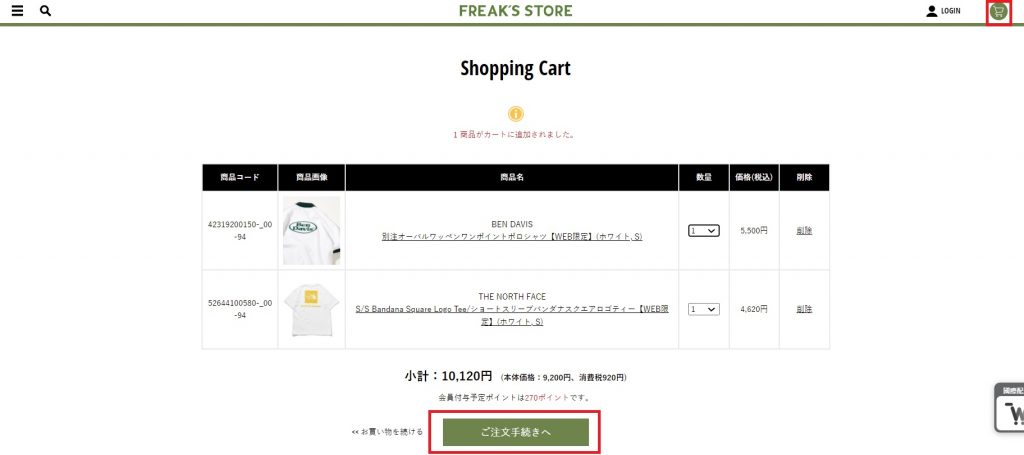Click THE NORTH FACE brand name text

(x=512, y=297)
